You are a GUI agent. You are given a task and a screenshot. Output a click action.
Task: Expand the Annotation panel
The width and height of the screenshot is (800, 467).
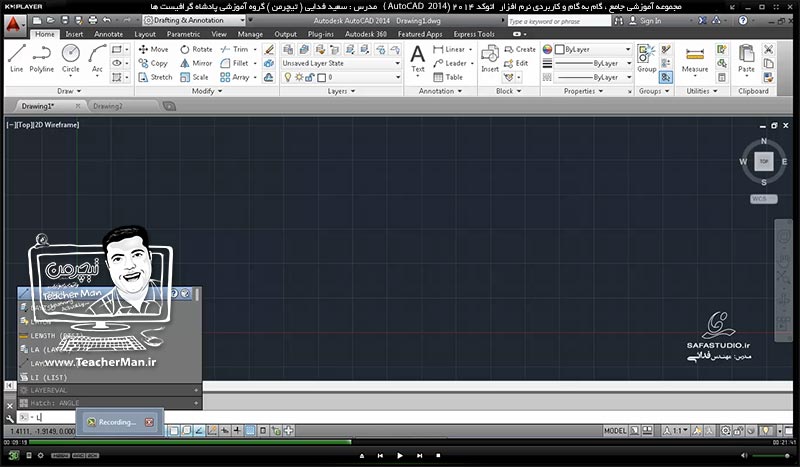pyautogui.click(x=440, y=91)
